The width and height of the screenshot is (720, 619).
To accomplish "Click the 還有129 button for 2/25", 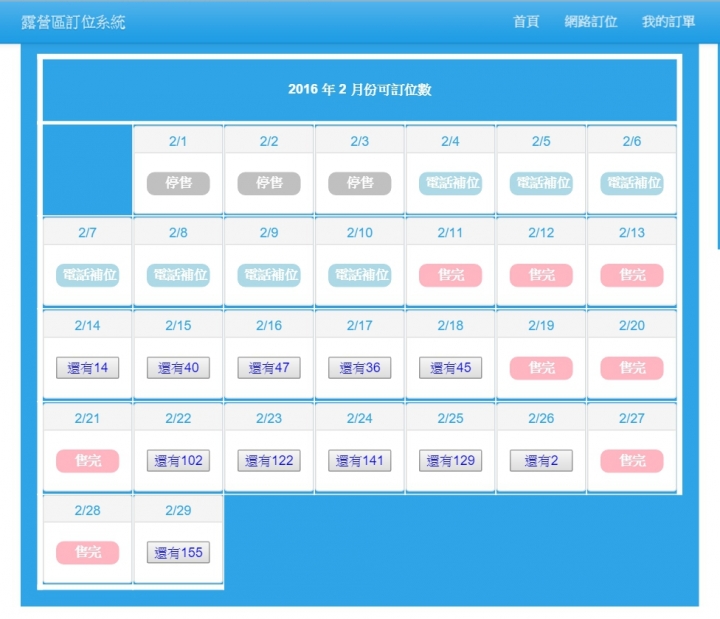I will coord(450,461).
